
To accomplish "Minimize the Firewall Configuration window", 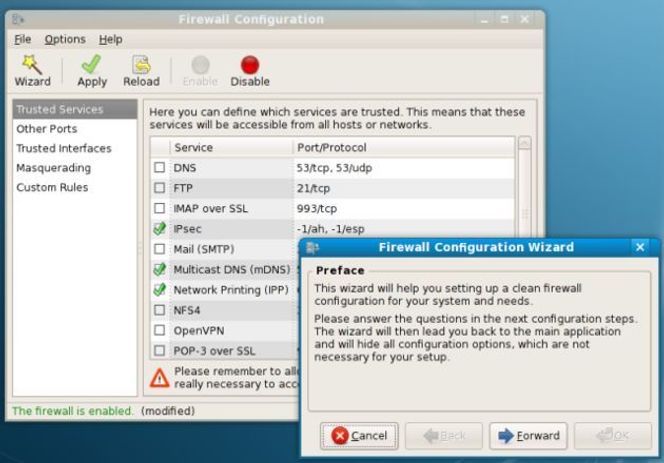I will pyautogui.click(x=484, y=19).
